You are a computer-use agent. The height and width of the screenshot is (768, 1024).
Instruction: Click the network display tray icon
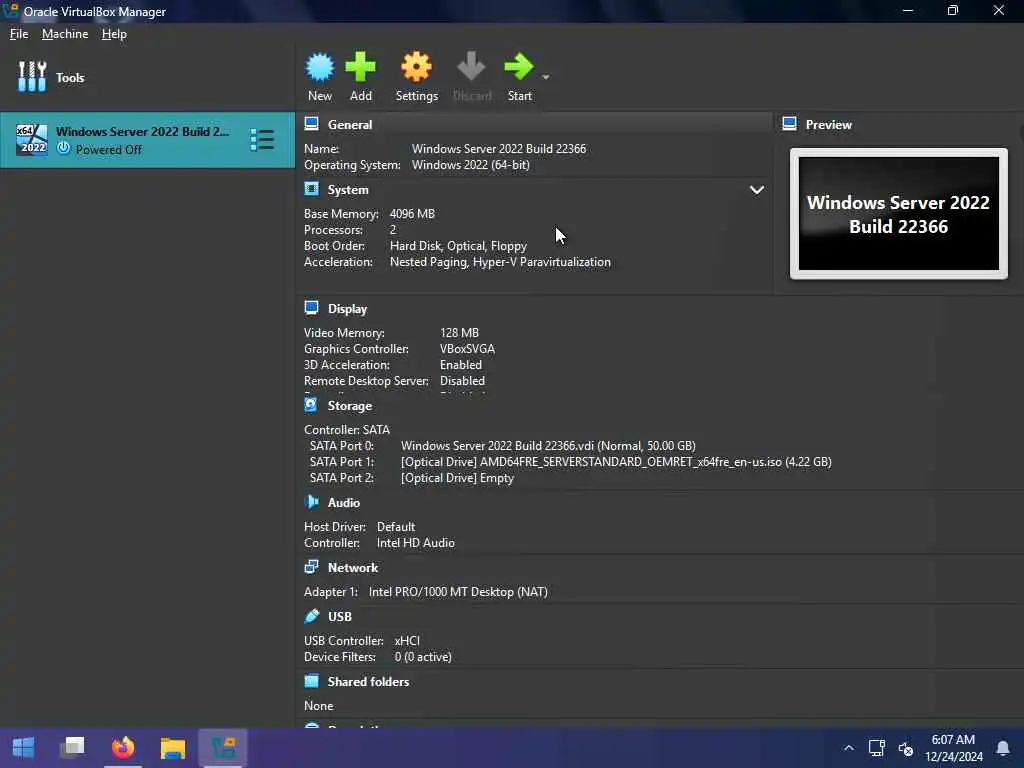(876, 748)
